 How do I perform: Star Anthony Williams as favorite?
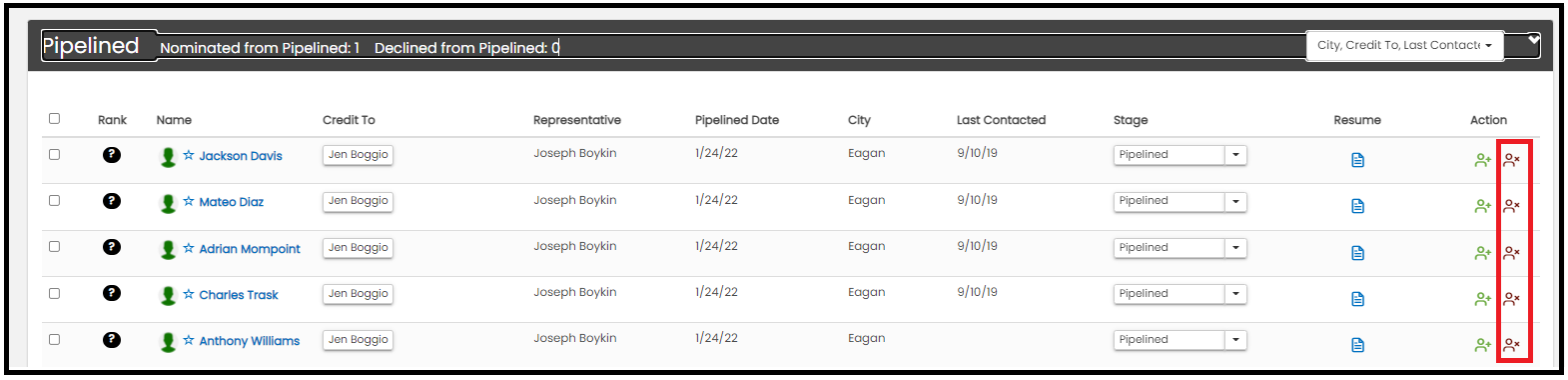(189, 340)
